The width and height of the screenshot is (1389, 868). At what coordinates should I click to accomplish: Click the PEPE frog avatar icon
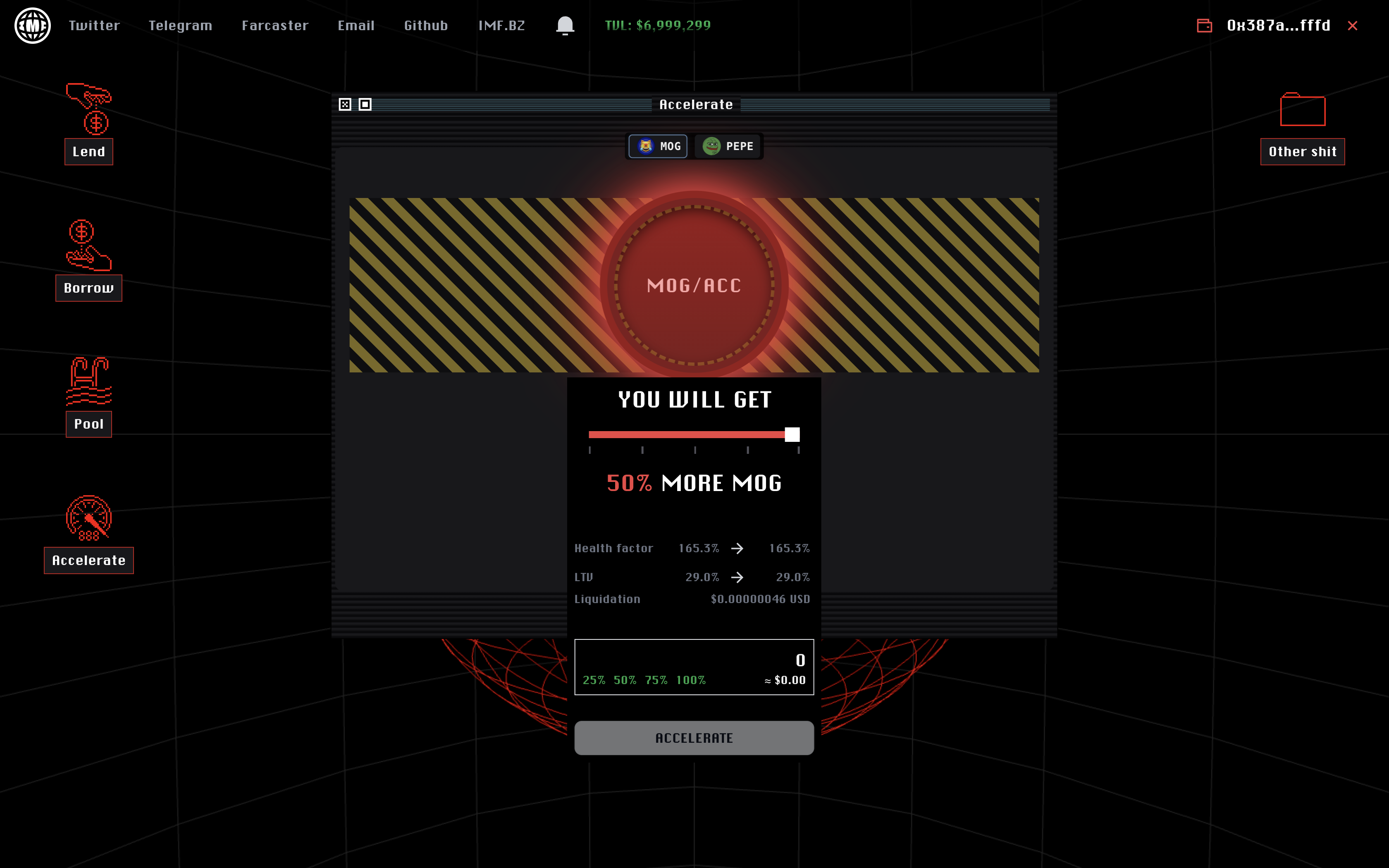click(x=712, y=146)
